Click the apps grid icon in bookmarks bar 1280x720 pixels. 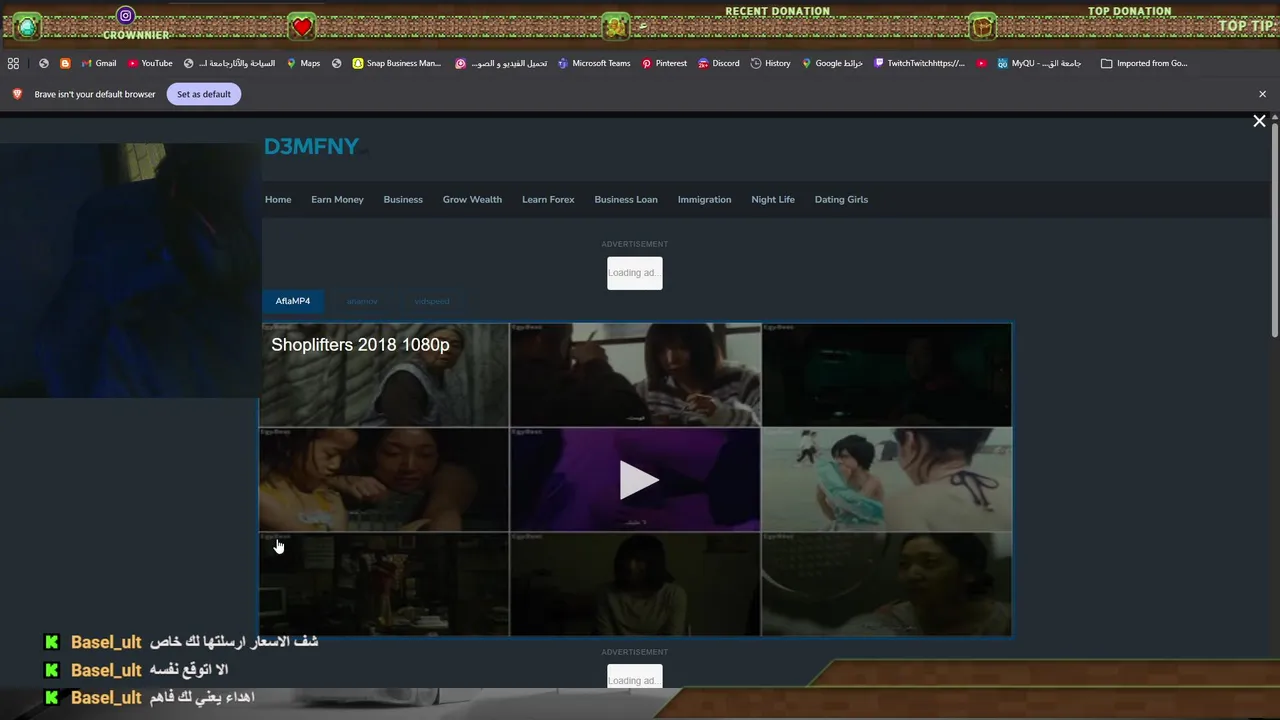(13, 63)
